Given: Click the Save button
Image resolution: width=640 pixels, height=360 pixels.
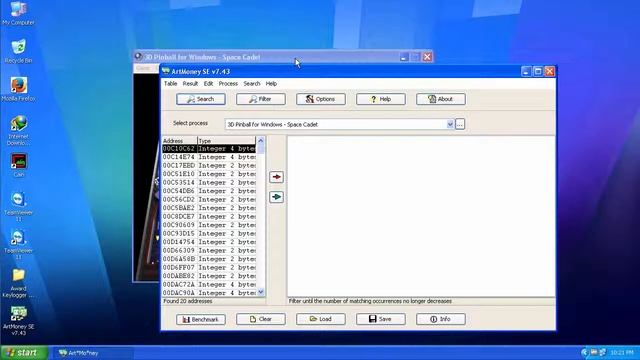Looking at the screenshot, I should (x=381, y=319).
